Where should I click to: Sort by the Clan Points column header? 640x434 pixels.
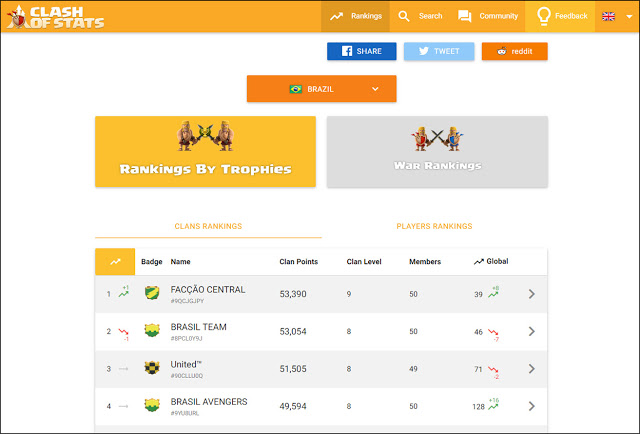coord(298,262)
